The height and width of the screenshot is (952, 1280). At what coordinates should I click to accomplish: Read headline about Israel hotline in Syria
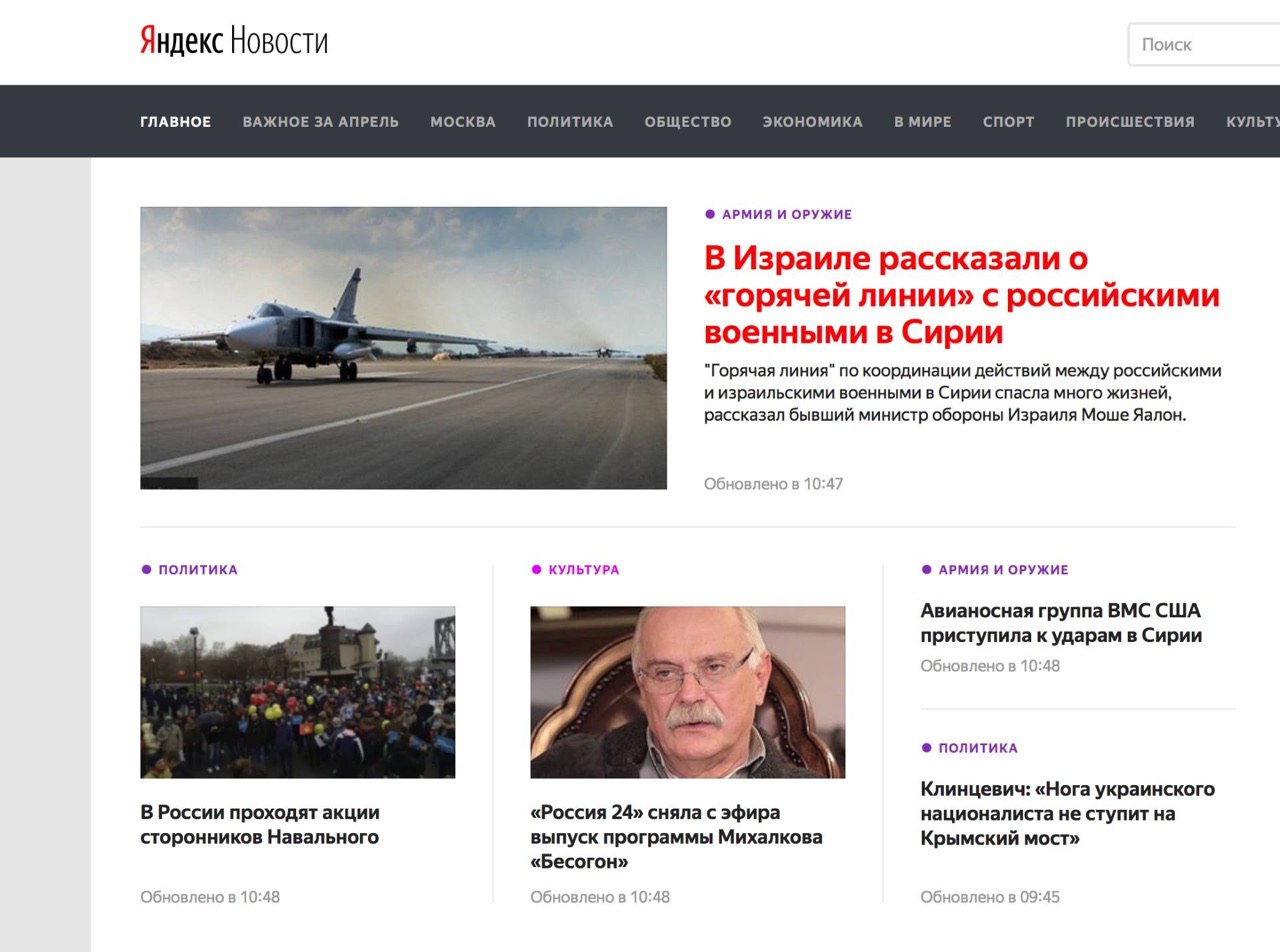click(962, 295)
